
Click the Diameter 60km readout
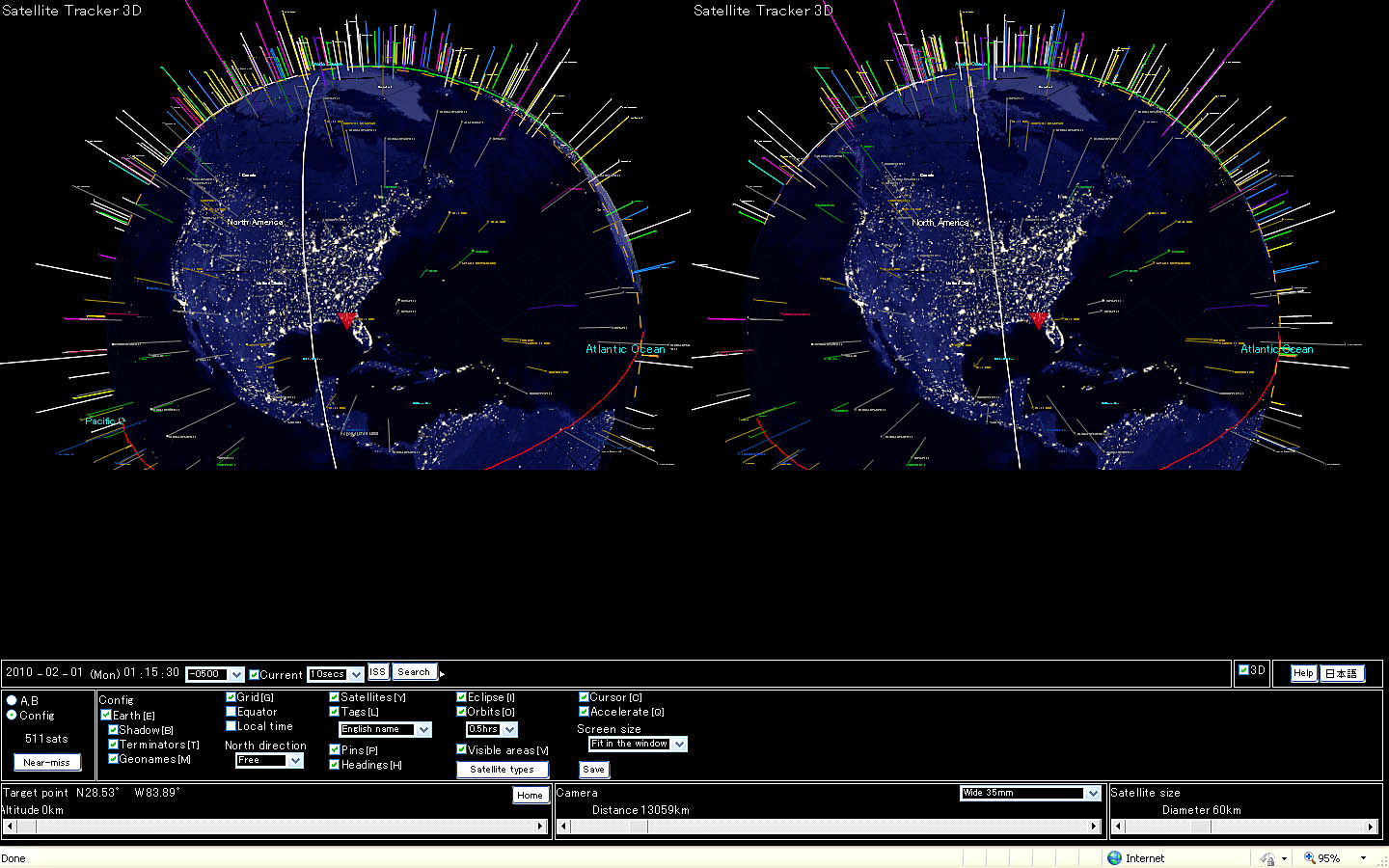[x=1202, y=810]
